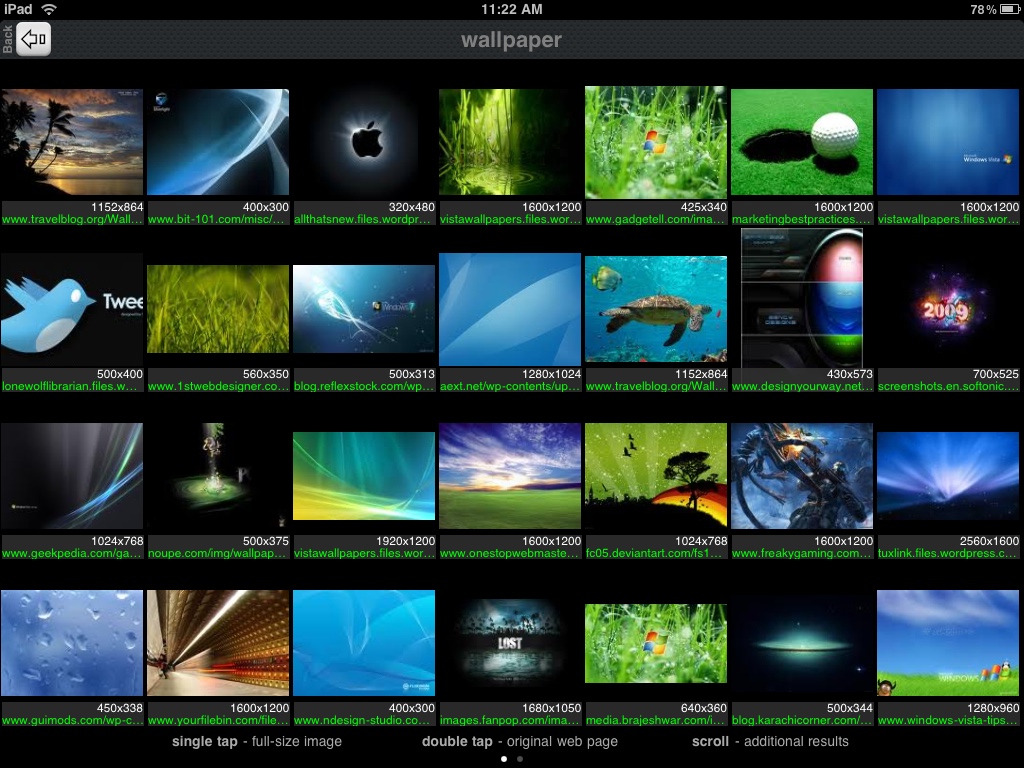Tap the Wi-Fi status icon
This screenshot has height=768, width=1024.
click(x=47, y=9)
